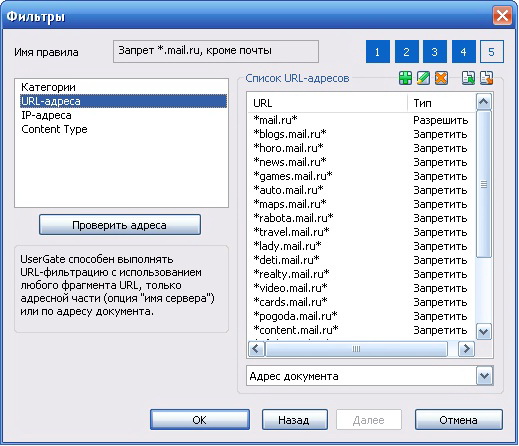Go to wizard step 4
Viewport: 519px width, 446px height.
pos(463,52)
